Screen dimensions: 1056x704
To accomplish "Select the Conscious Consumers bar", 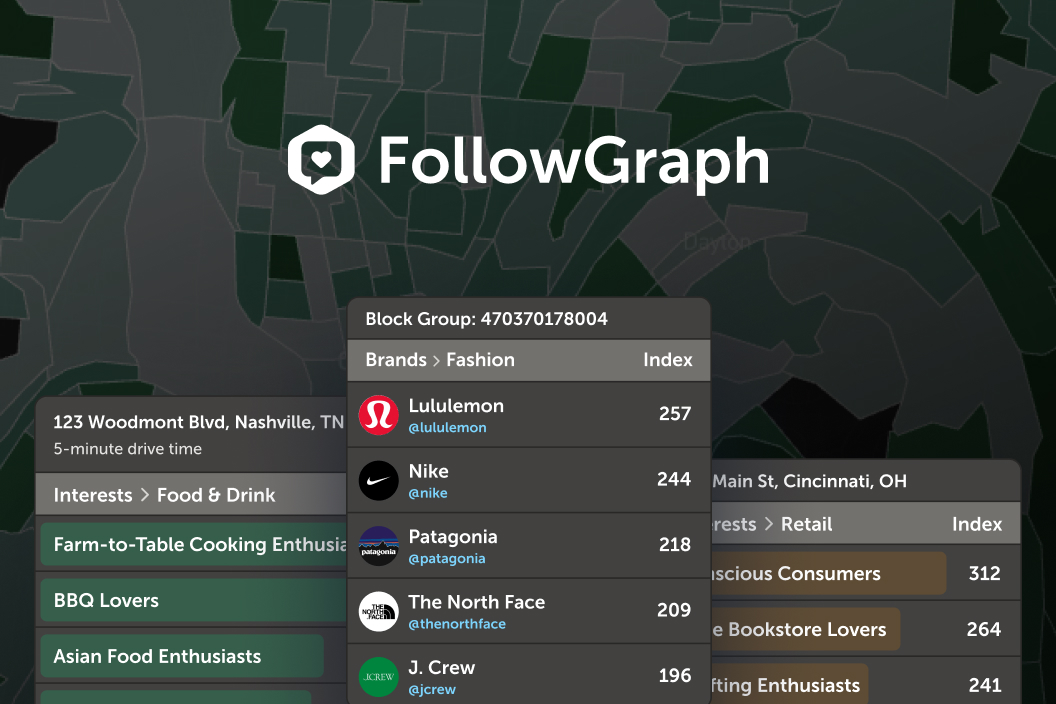I will pyautogui.click(x=829, y=573).
